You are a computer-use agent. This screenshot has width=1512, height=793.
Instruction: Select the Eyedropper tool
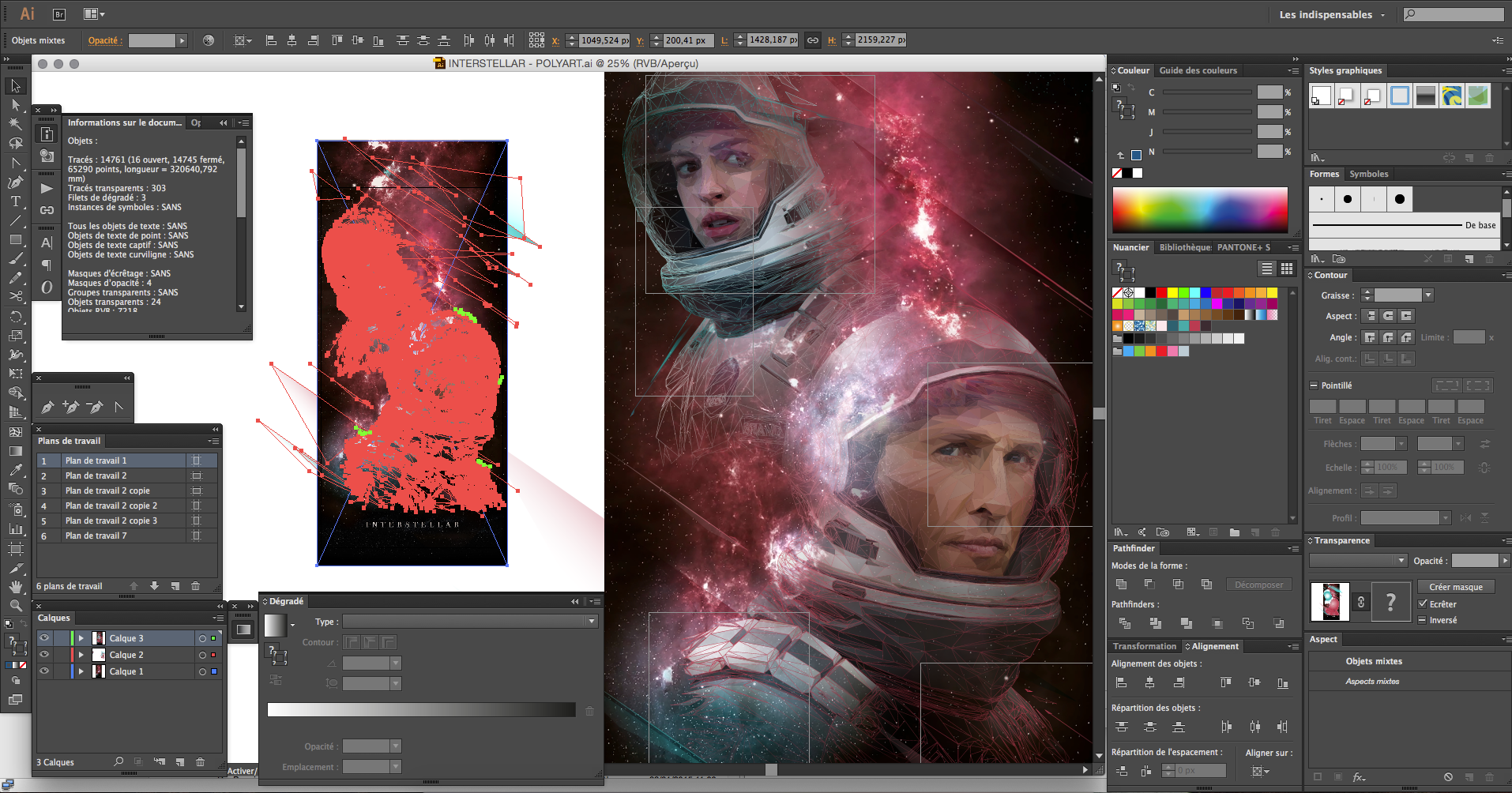click(x=15, y=470)
